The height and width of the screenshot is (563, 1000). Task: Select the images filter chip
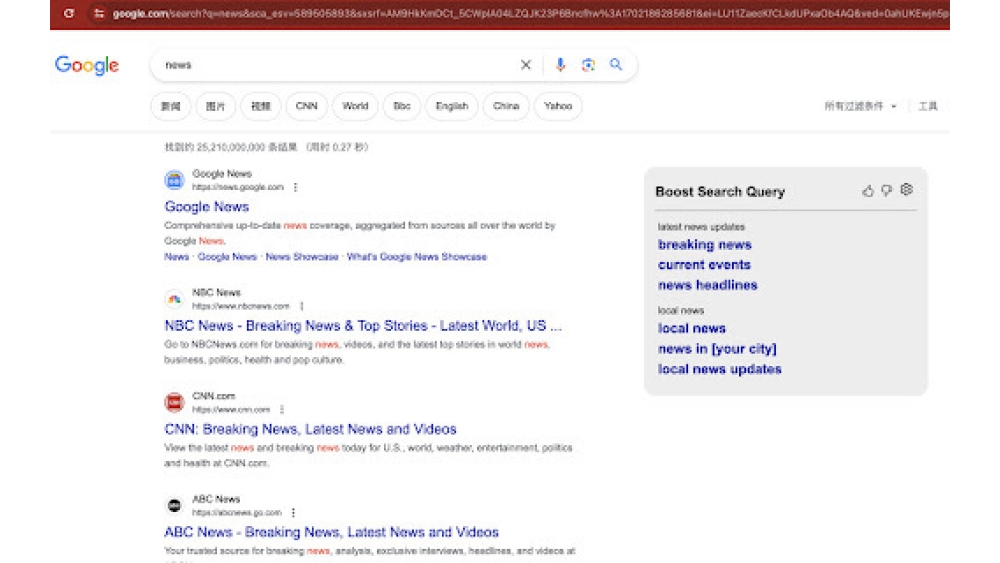[216, 106]
